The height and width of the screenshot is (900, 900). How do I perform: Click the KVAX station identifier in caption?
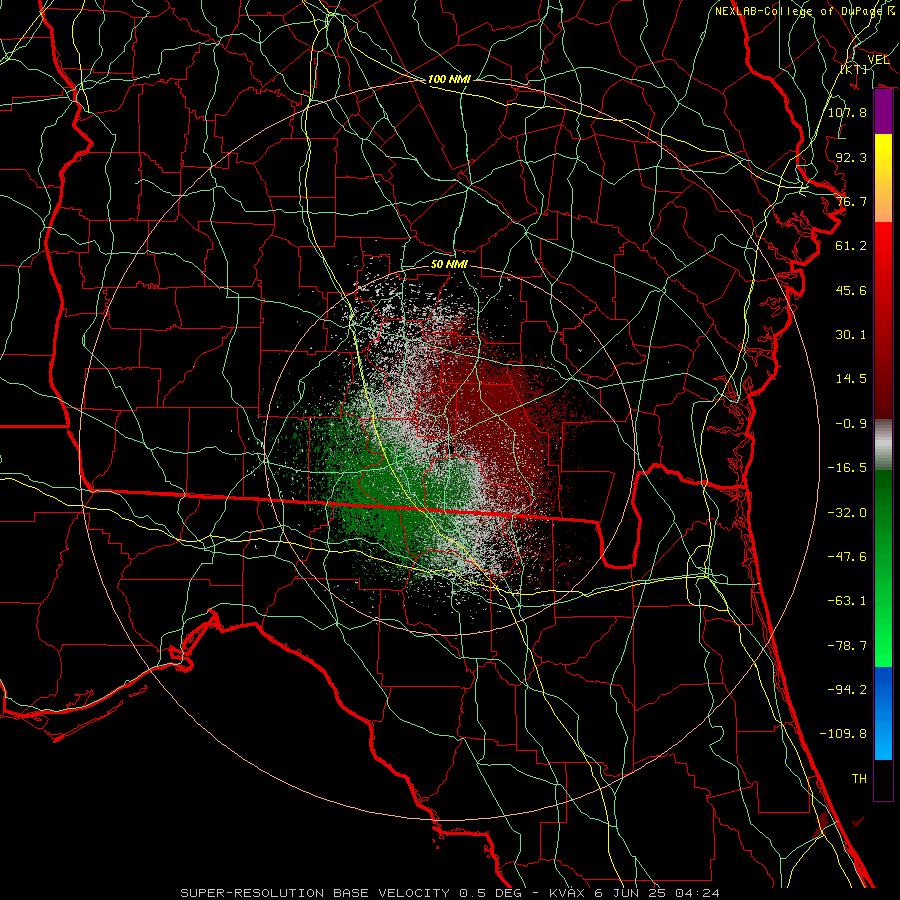pos(568,893)
